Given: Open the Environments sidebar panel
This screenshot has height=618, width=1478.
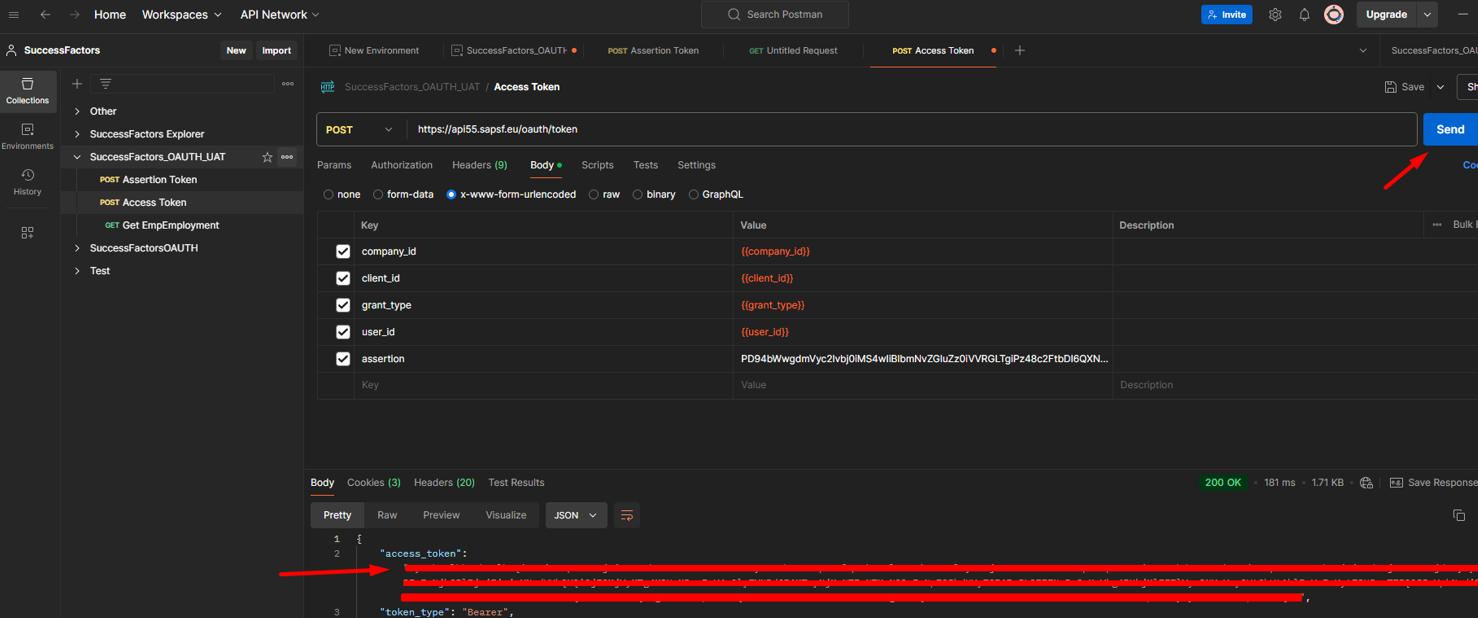Looking at the screenshot, I should [27, 136].
